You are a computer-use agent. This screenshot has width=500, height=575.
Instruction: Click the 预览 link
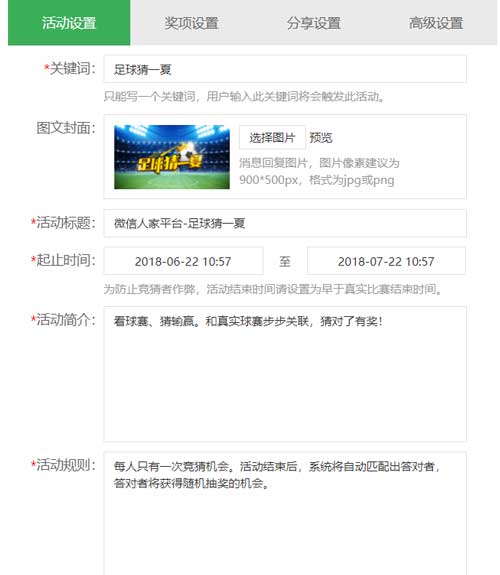tap(321, 138)
